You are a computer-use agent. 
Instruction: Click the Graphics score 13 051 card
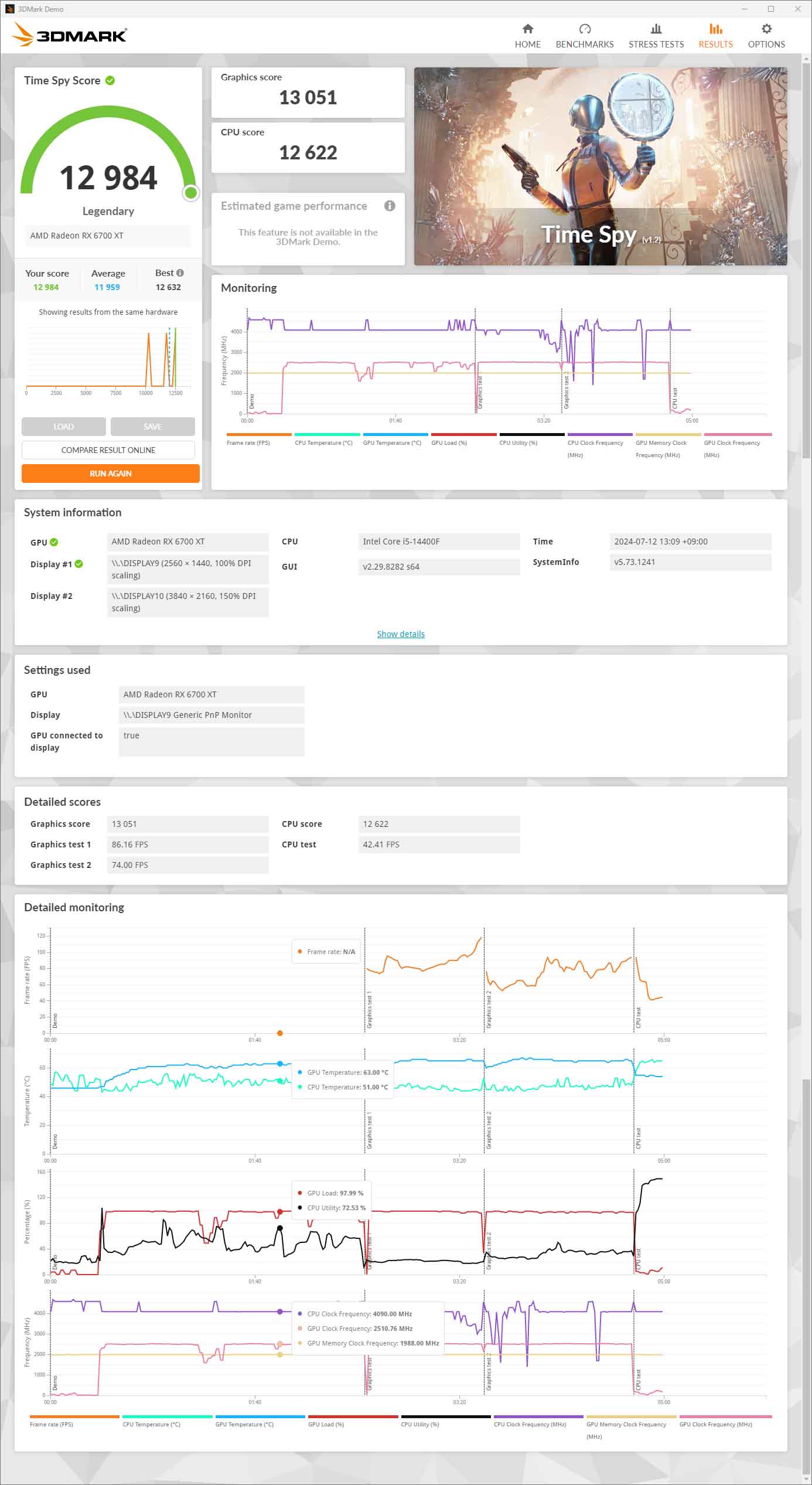308,93
